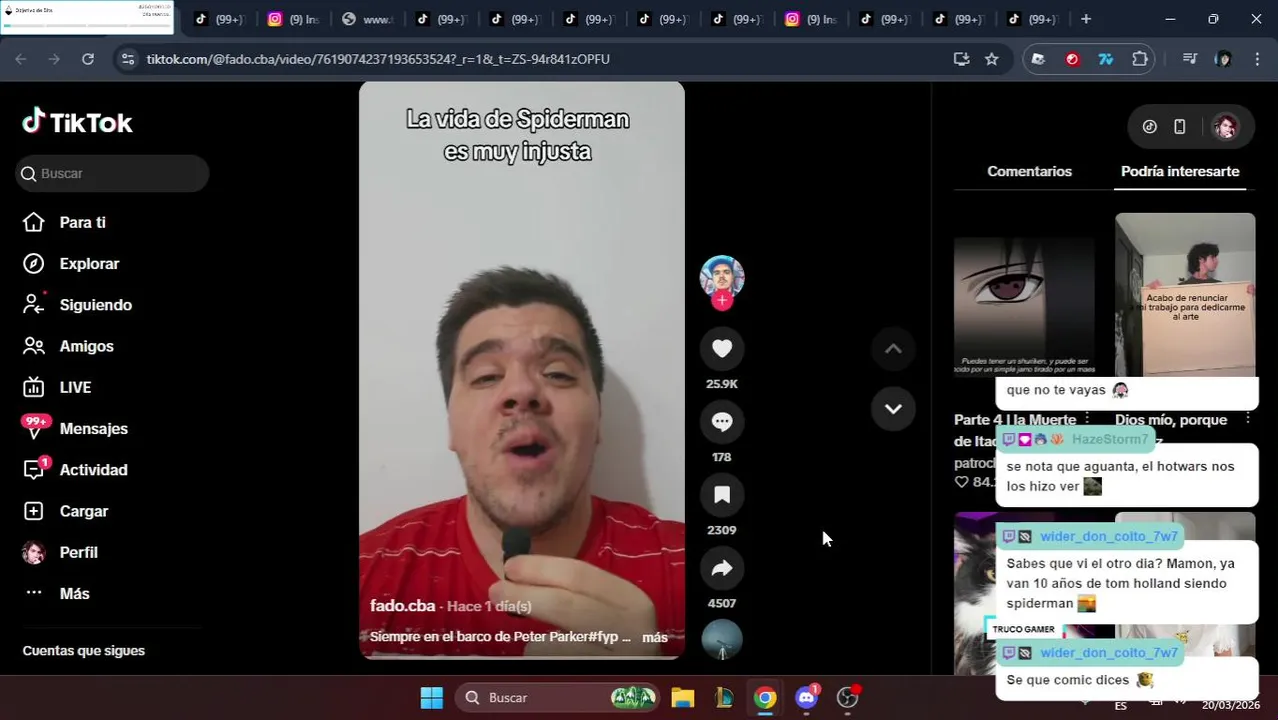Screen dimensions: 1278x720
Task: Click the browser address bar URL
Action: [x=378, y=59]
